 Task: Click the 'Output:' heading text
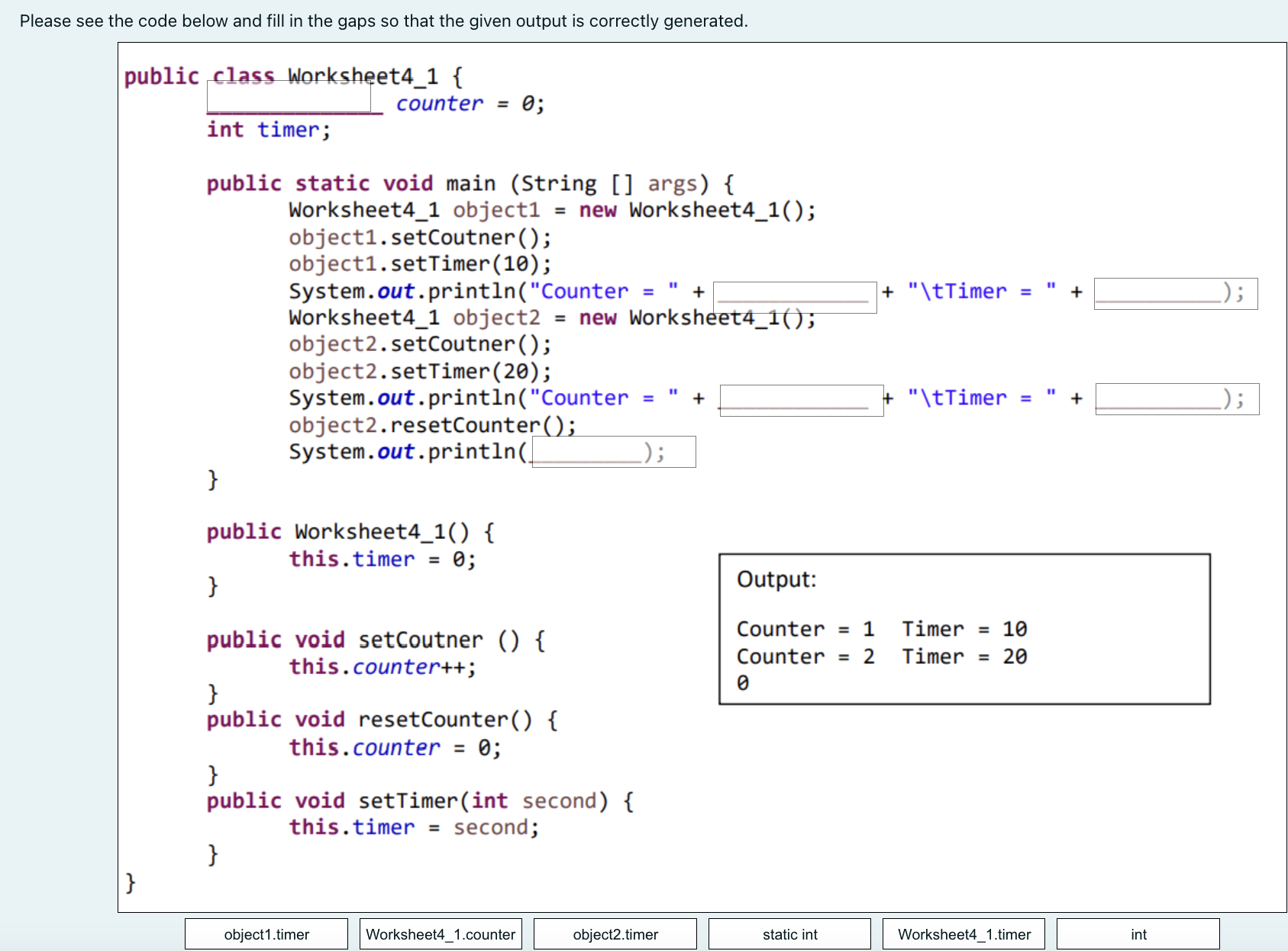pyautogui.click(x=776, y=579)
